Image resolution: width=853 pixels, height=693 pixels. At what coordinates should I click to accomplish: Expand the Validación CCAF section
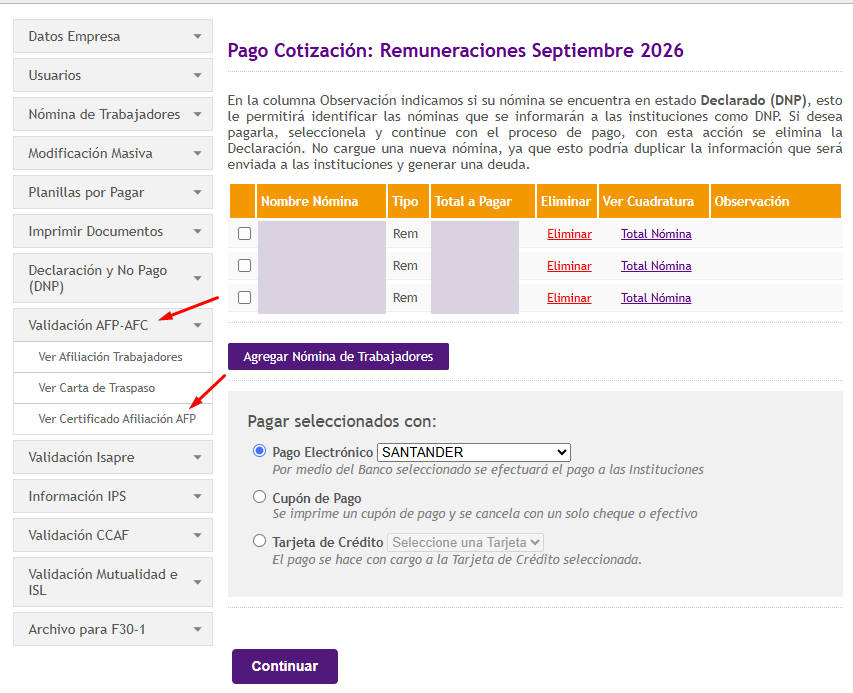tap(113, 535)
